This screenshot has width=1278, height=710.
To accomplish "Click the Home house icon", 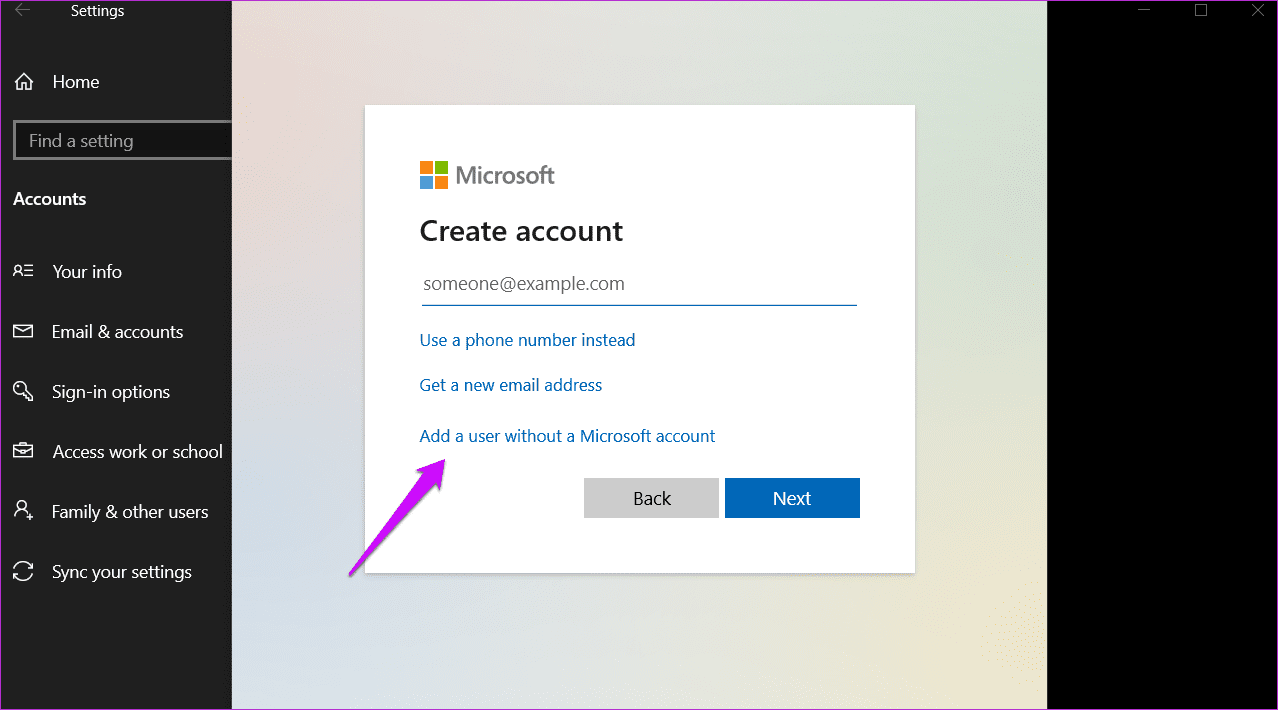I will (24, 82).
